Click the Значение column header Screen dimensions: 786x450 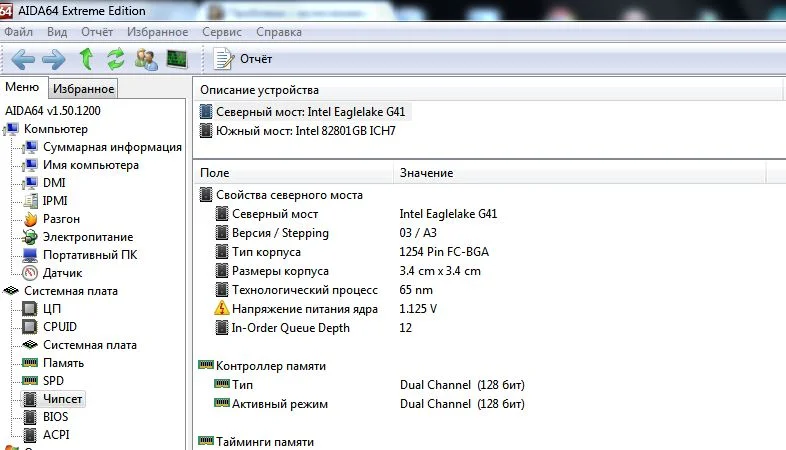580,173
